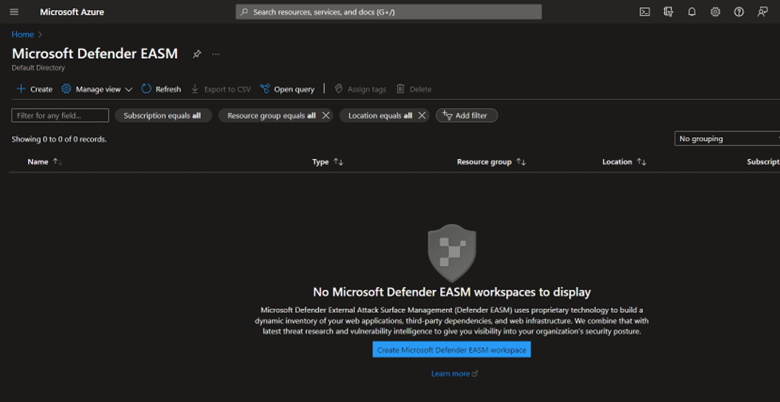Pin Microsoft Defender EASM to dashboard

click(x=197, y=54)
